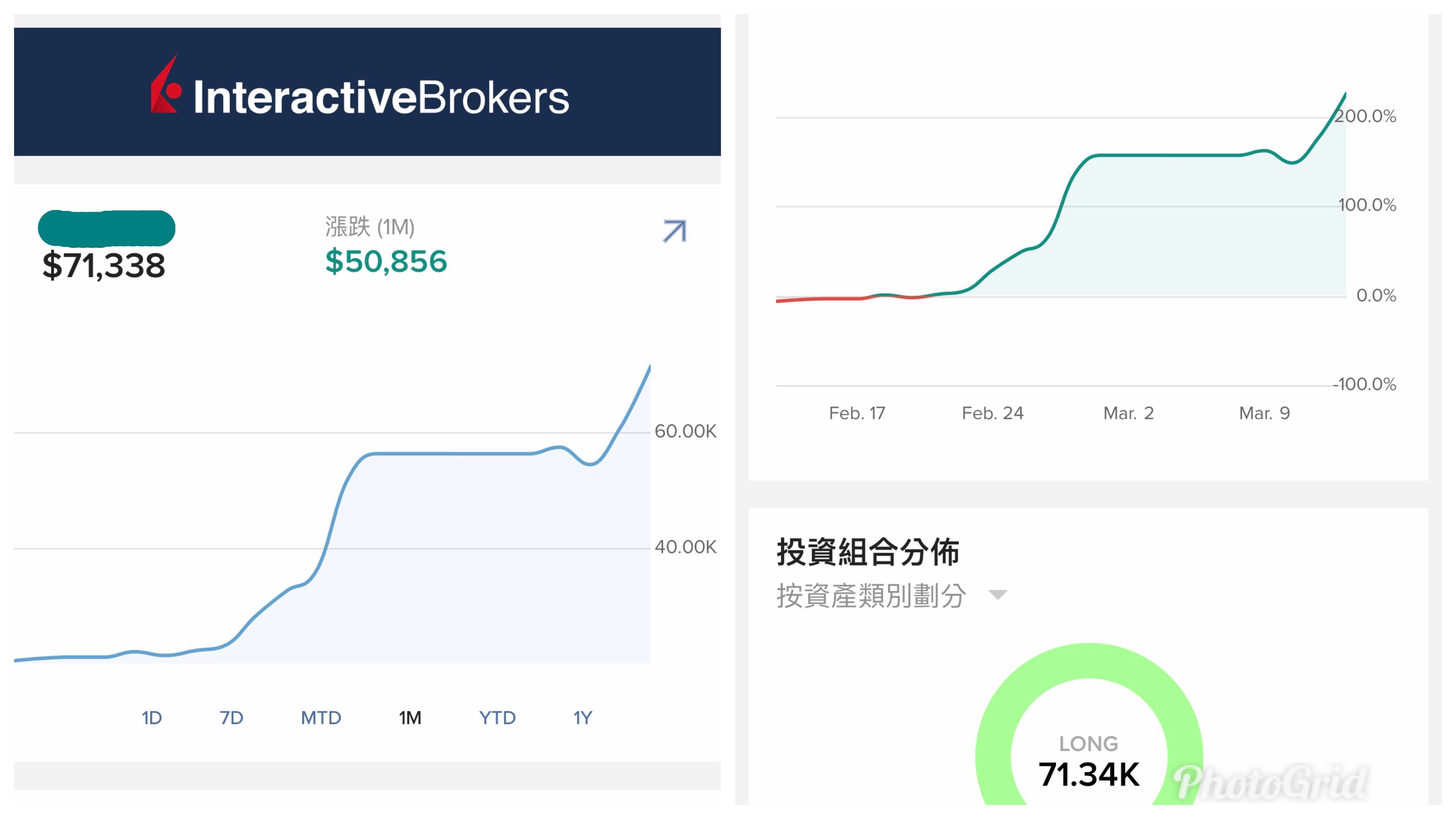Click the Feb. 24 date axis marker
Image resolution: width=1456 pixels, height=819 pixels.
992,413
